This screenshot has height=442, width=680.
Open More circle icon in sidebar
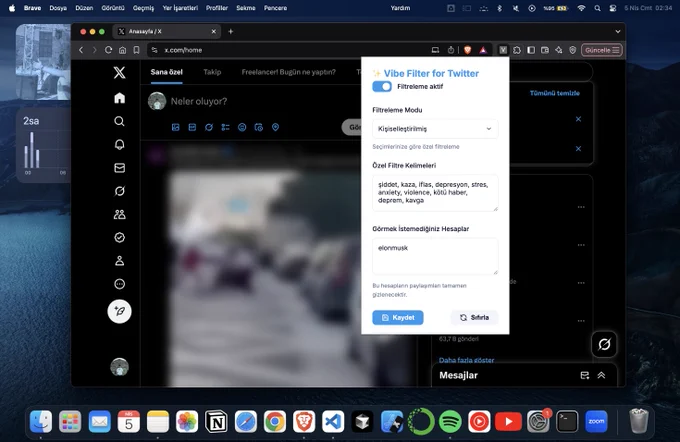(x=120, y=284)
